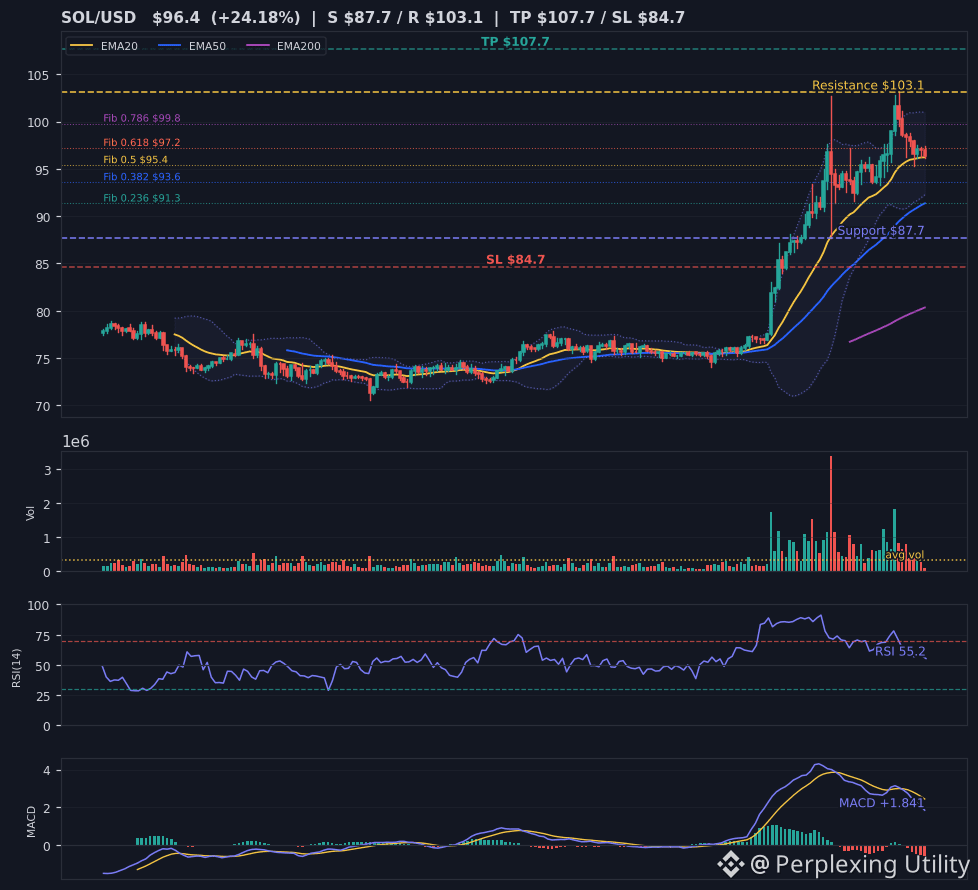Click the EMA200 legend entry
Screen dimensions: 978x890
tap(283, 46)
